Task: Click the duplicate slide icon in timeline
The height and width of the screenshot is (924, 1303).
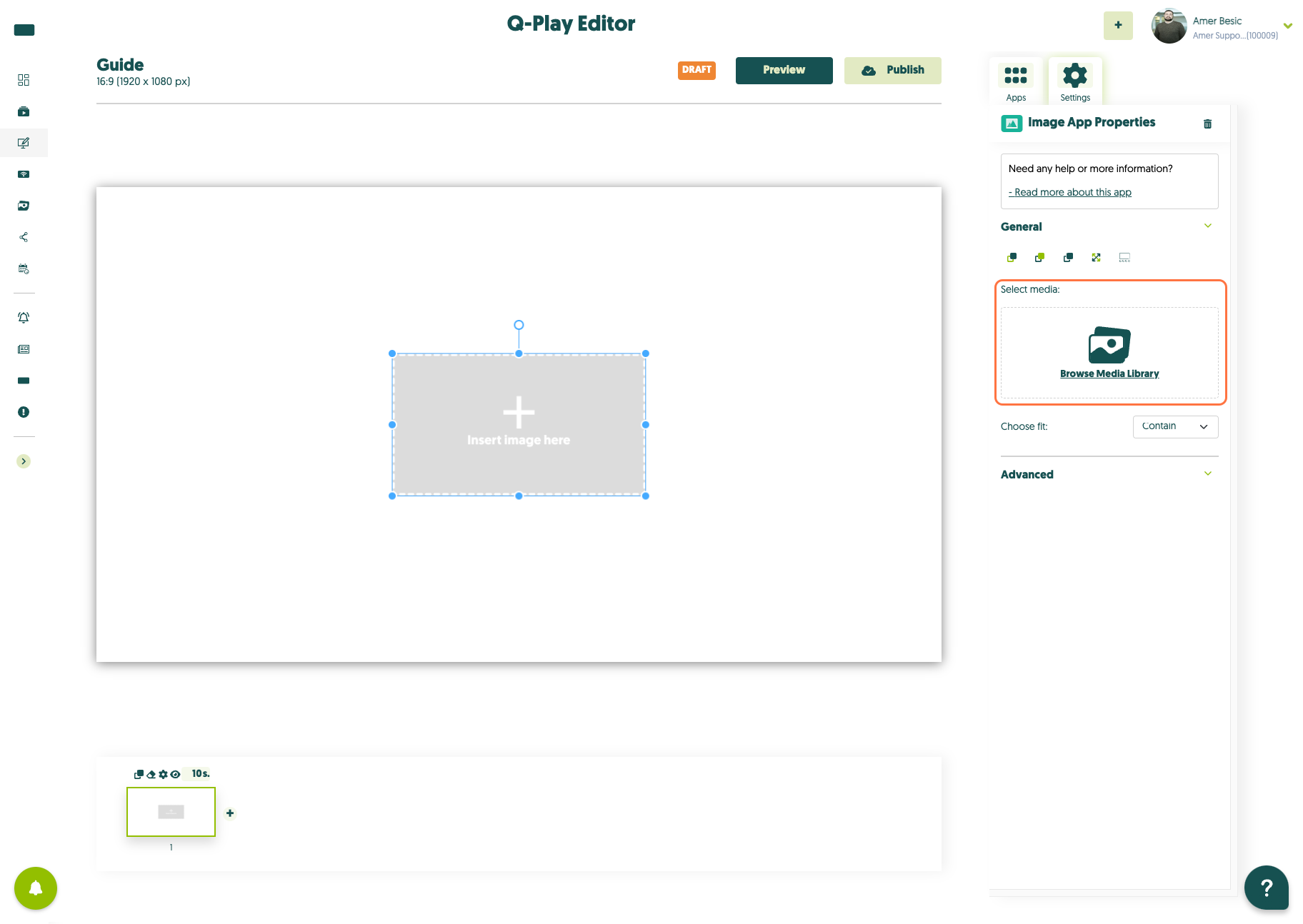Action: tap(139, 774)
